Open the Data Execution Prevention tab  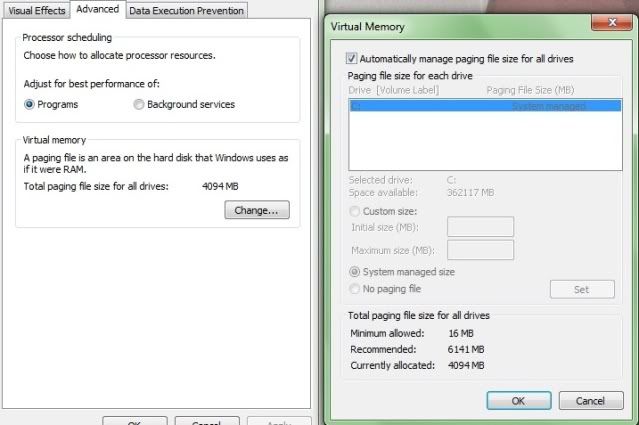186,10
